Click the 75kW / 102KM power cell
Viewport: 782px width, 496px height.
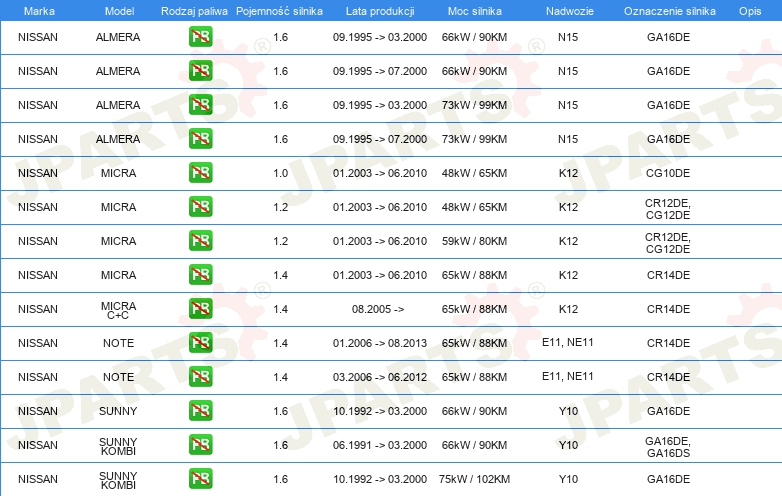[x=474, y=479]
